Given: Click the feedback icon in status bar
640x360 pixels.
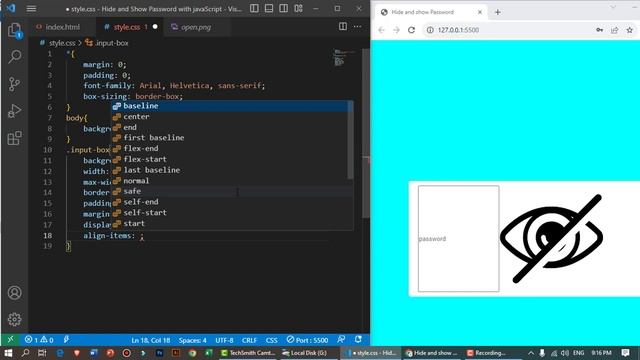Looking at the screenshot, I should (341, 340).
